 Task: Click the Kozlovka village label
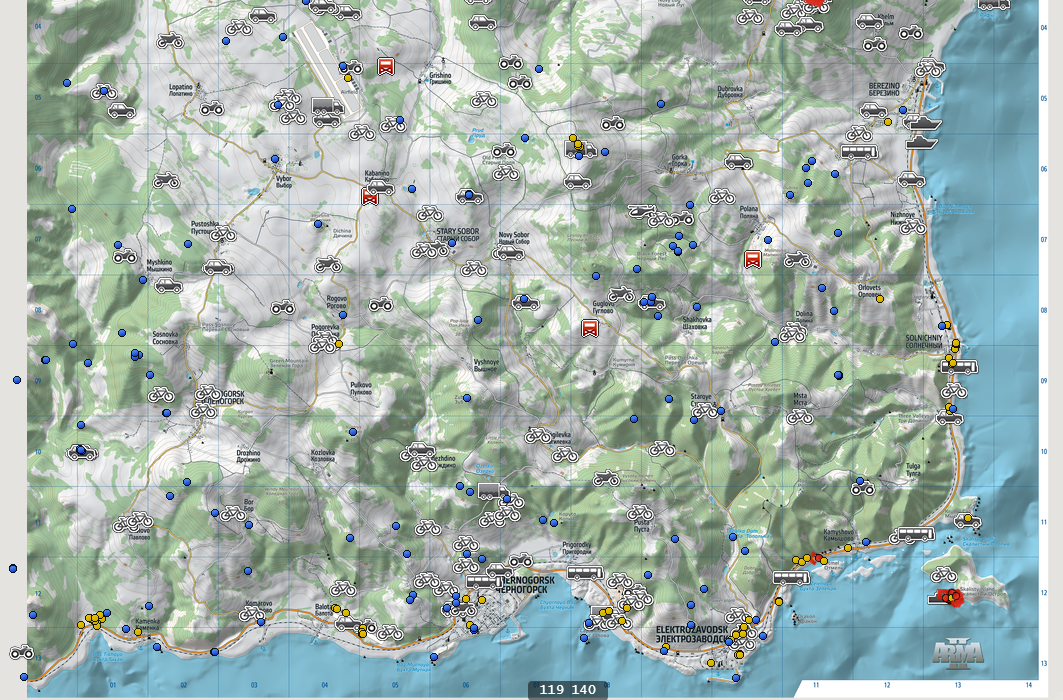(x=323, y=455)
